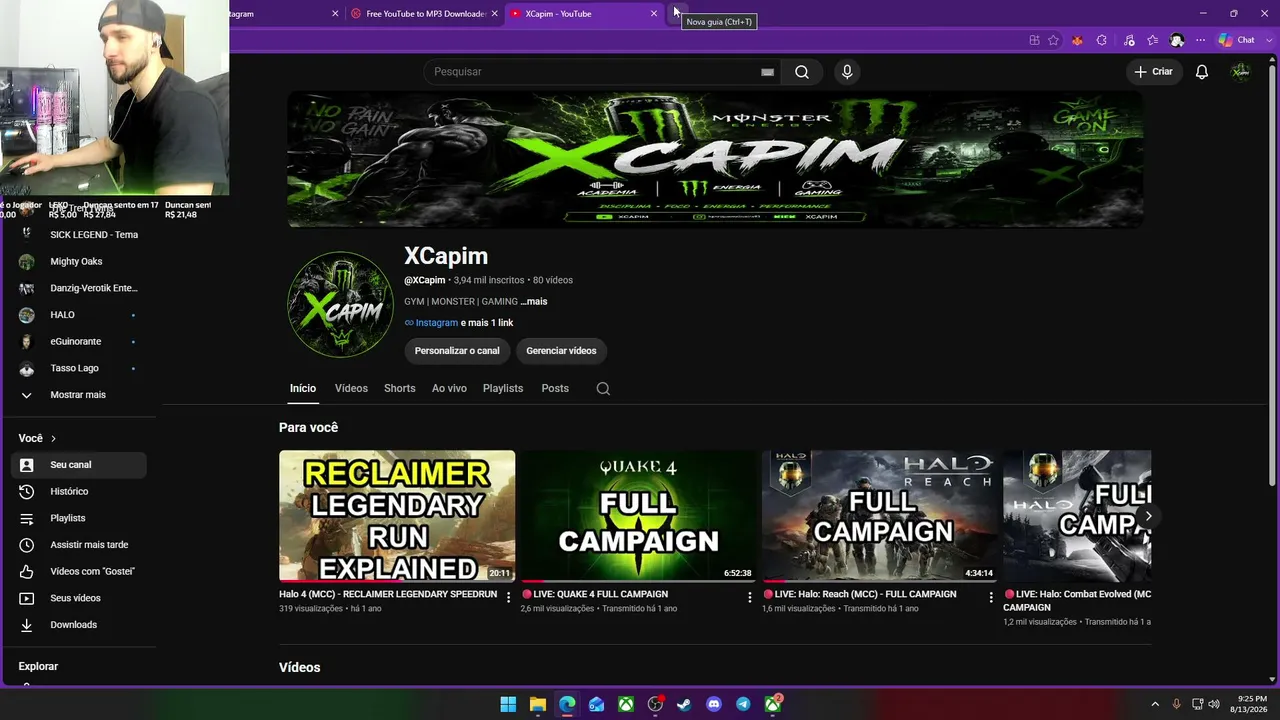
Task: Expand subscriptions list with 'Mostrar mais'
Action: 78,395
